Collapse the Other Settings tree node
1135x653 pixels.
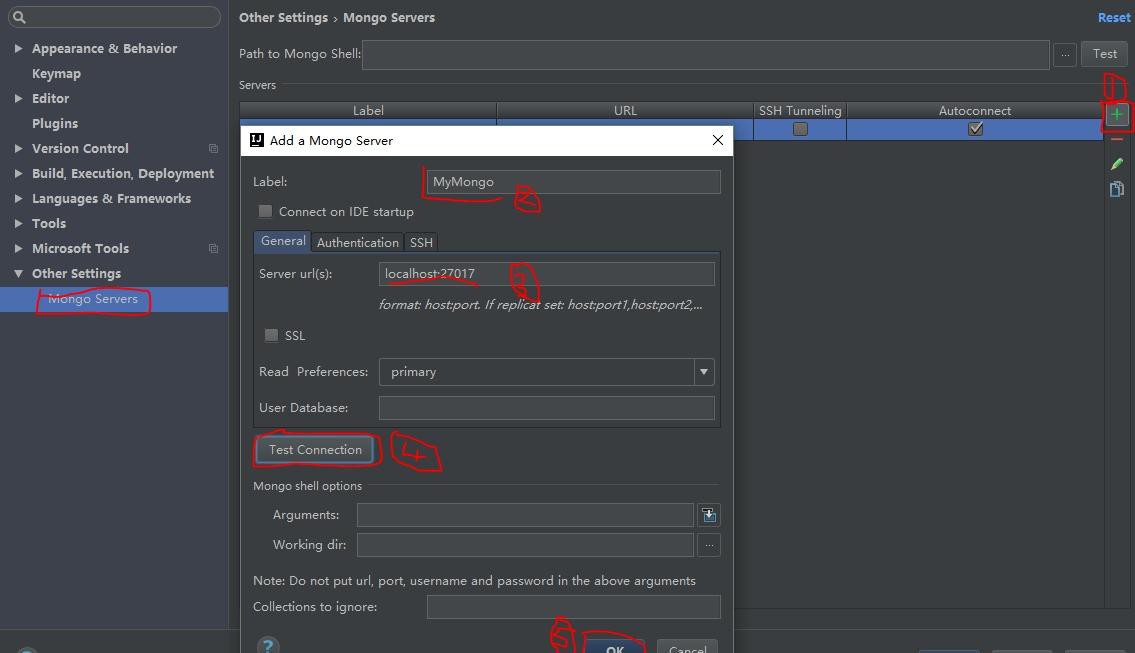point(18,273)
